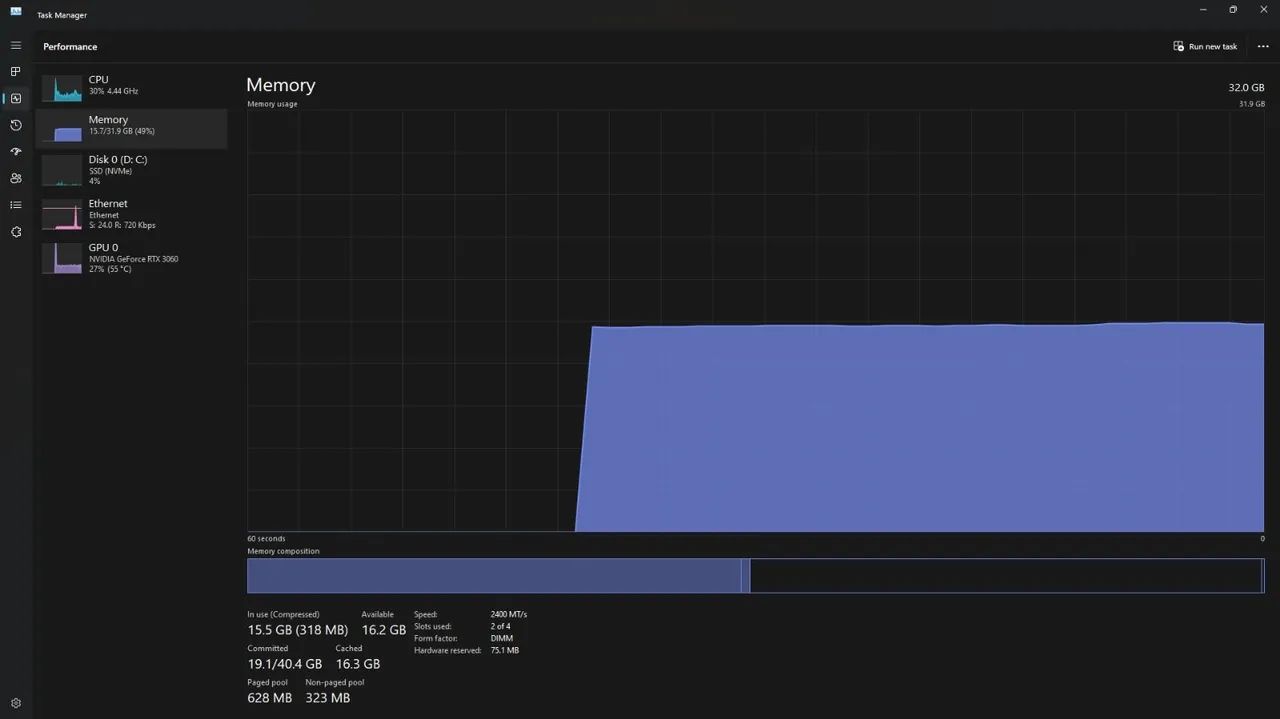The image size is (1280, 719).
Task: Click the memory usage graph area
Action: (756, 321)
